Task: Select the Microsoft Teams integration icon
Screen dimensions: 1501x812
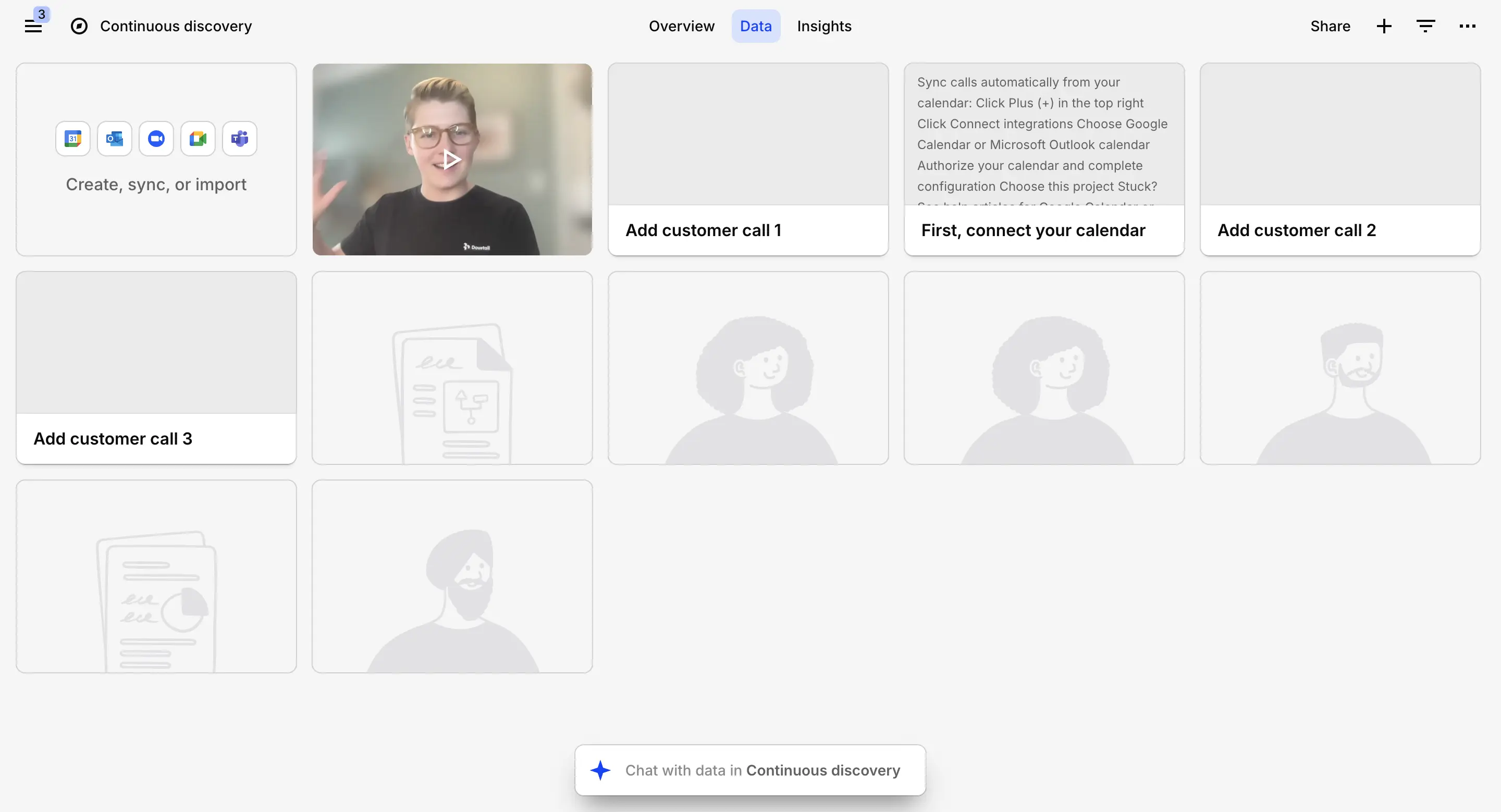Action: coord(239,138)
